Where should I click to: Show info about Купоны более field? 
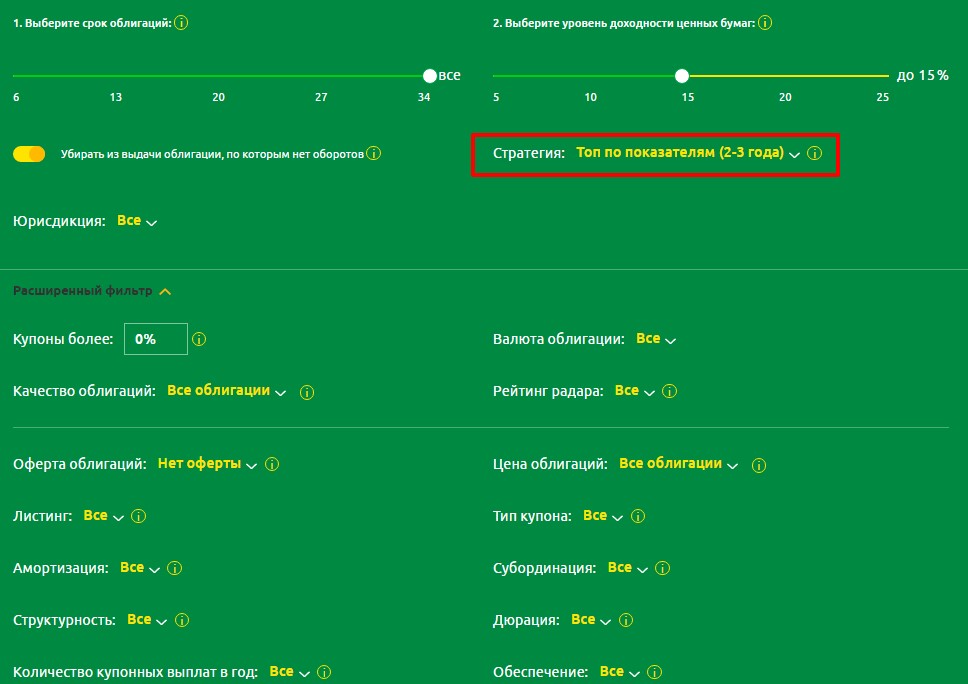199,340
